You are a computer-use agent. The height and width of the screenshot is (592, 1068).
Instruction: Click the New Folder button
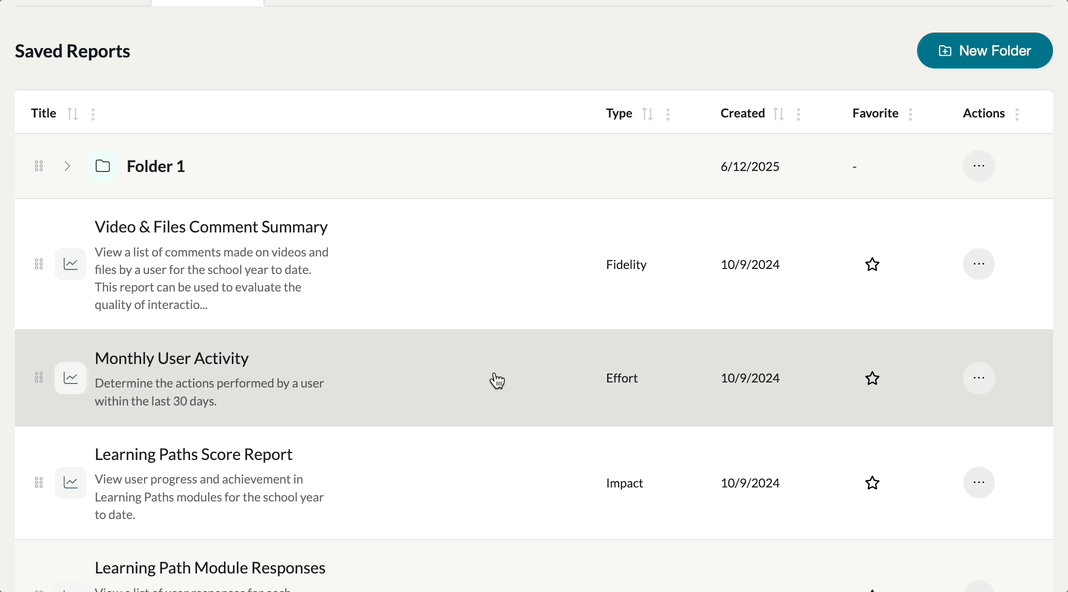point(984,51)
